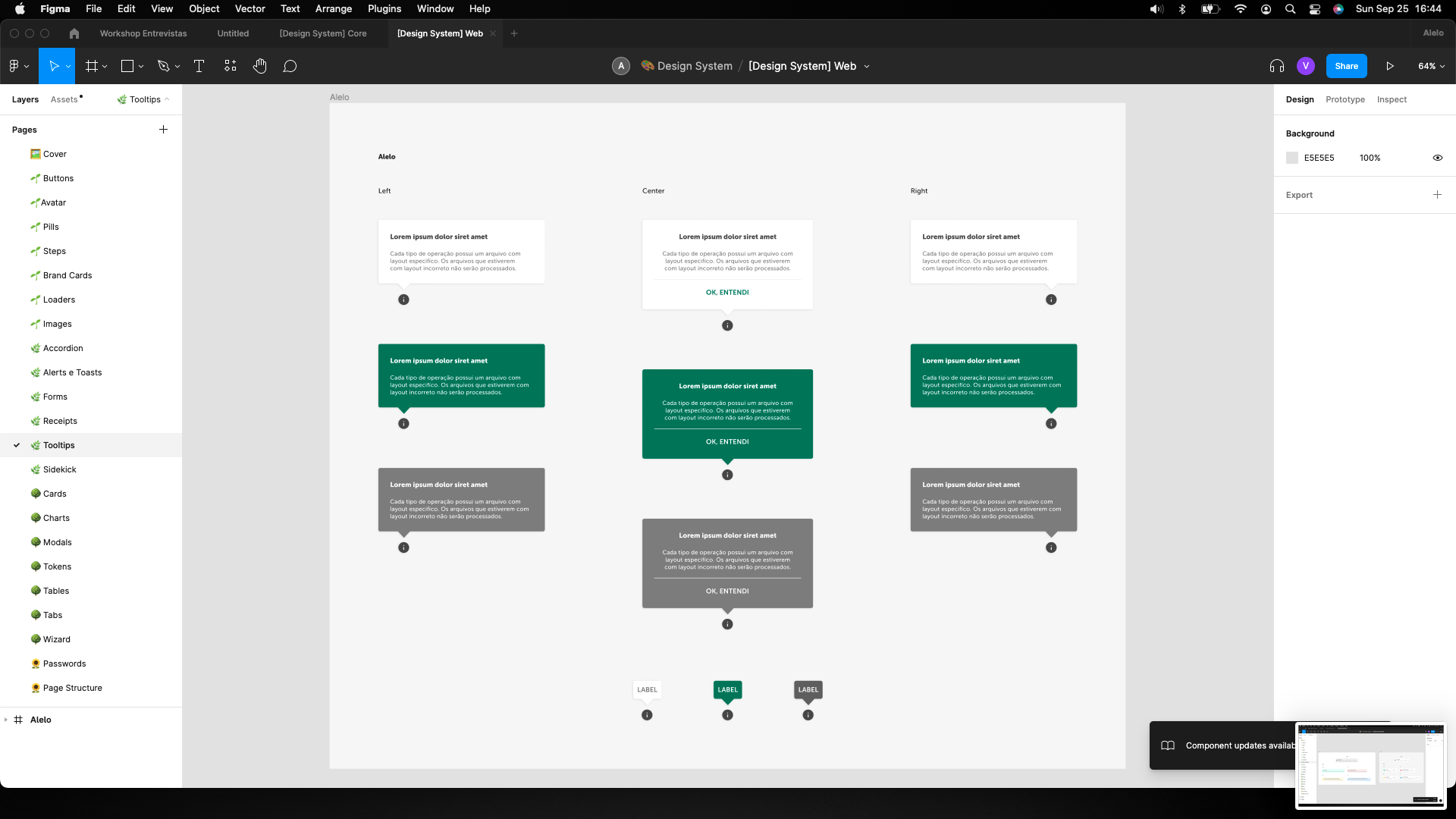The image size is (1456, 819).
Task: Select the Text tool
Action: (199, 66)
